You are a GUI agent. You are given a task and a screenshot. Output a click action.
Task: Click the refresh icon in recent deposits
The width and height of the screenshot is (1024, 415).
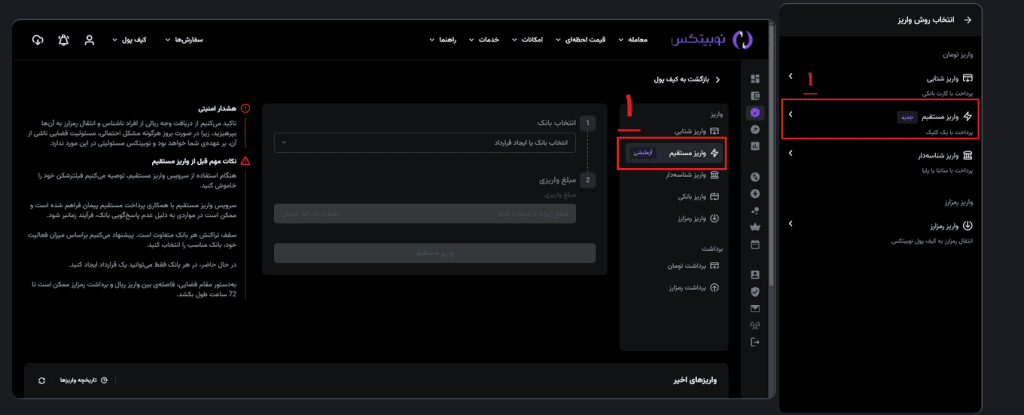pyautogui.click(x=41, y=381)
